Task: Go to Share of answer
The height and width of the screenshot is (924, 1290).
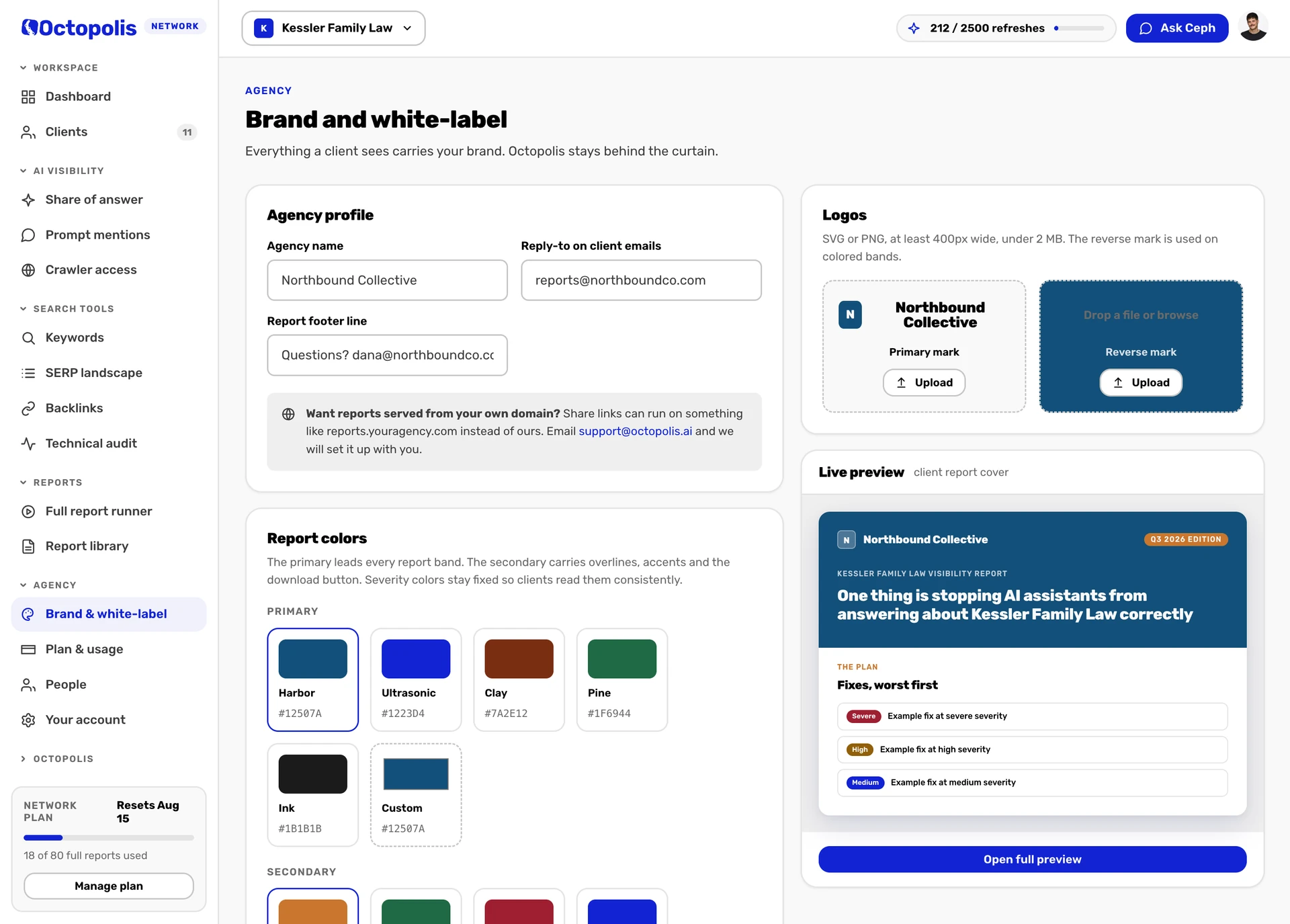Action: pyautogui.click(x=109, y=200)
